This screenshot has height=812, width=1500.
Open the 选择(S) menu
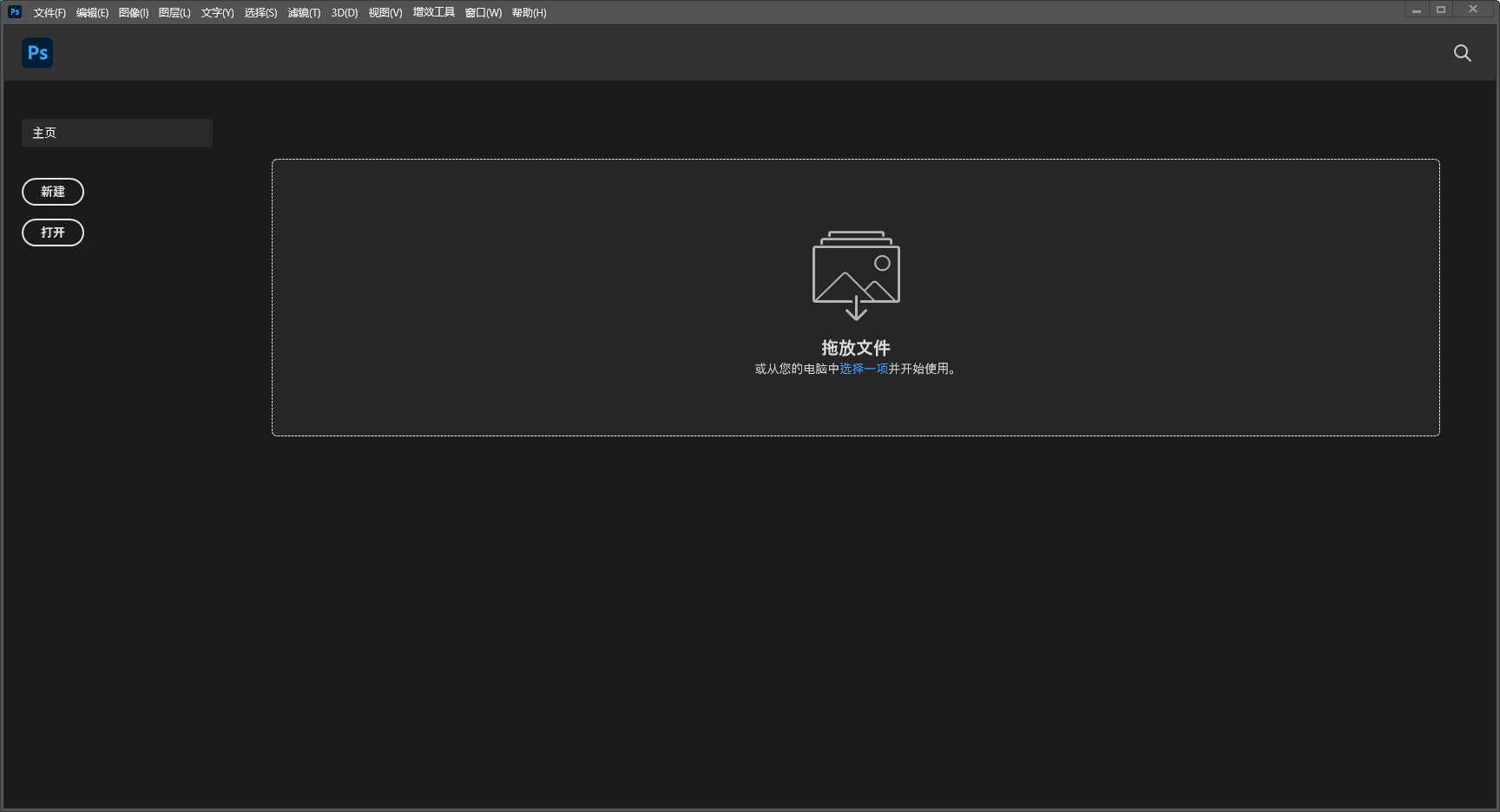[x=261, y=12]
